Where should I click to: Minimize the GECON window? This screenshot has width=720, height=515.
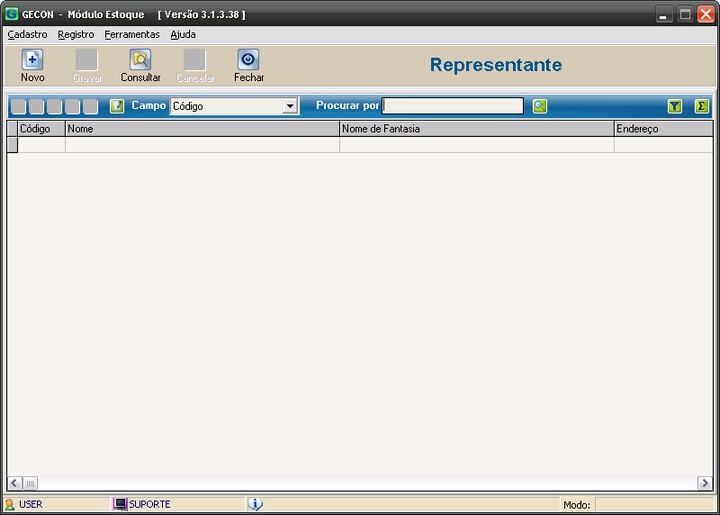(x=663, y=14)
